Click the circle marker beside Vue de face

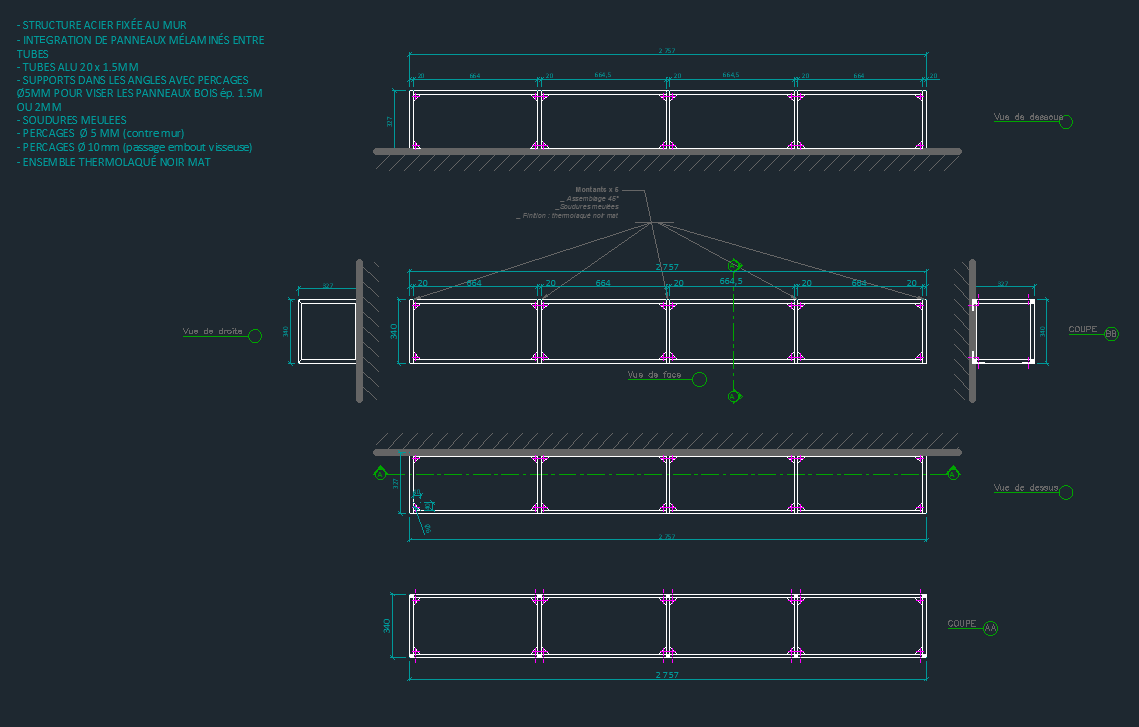[x=699, y=379]
